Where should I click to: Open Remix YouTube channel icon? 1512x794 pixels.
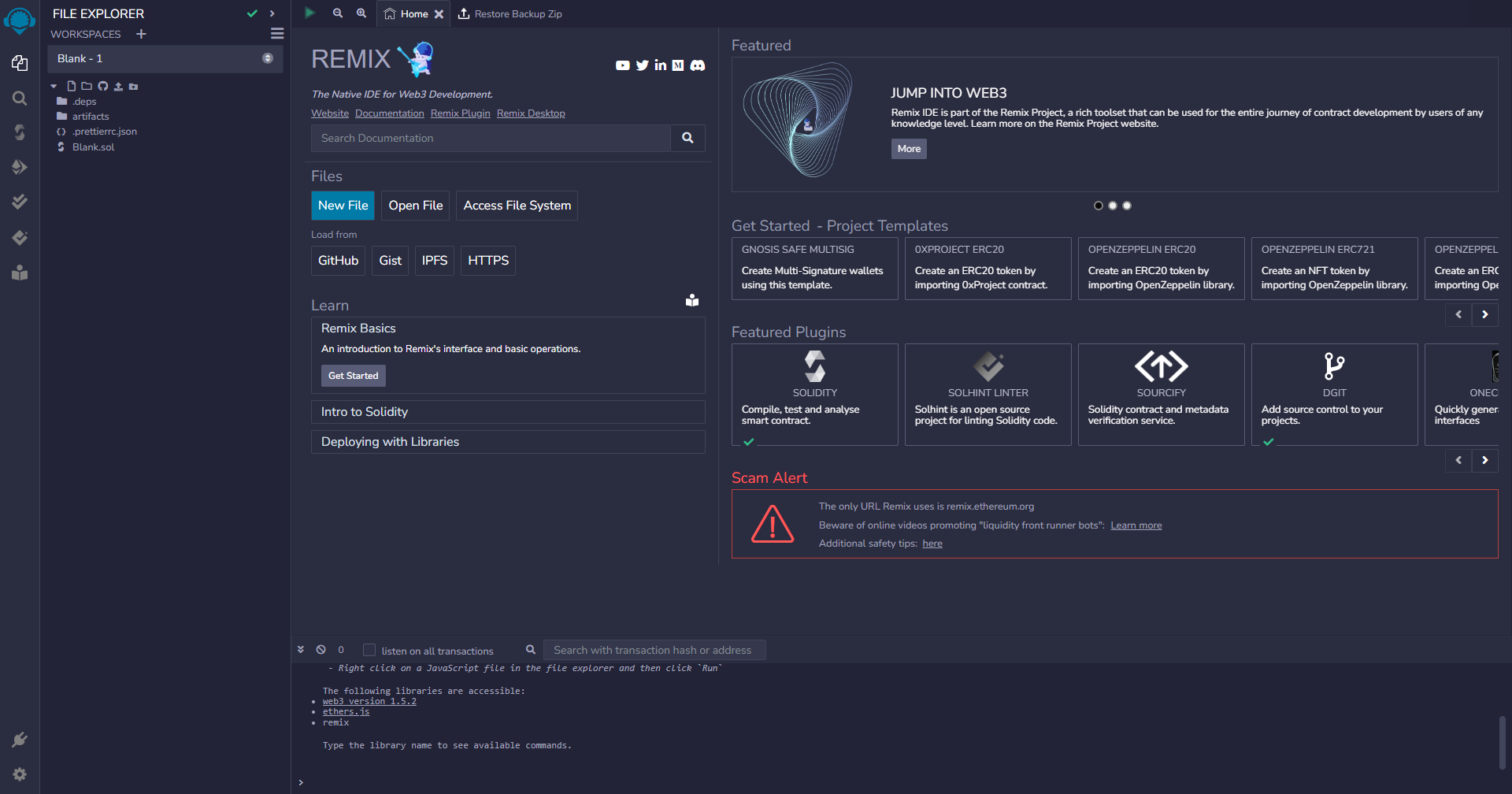622,65
